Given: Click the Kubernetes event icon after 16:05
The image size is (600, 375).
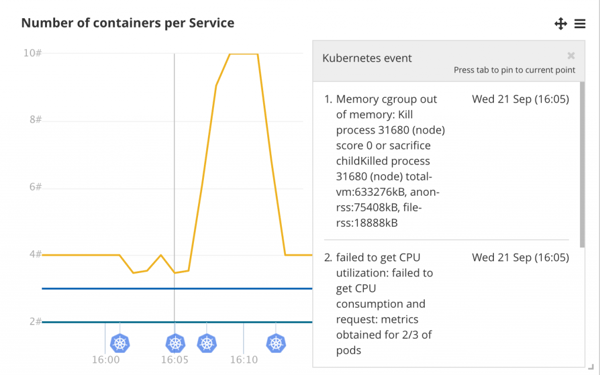Looking at the screenshot, I should point(207,343).
